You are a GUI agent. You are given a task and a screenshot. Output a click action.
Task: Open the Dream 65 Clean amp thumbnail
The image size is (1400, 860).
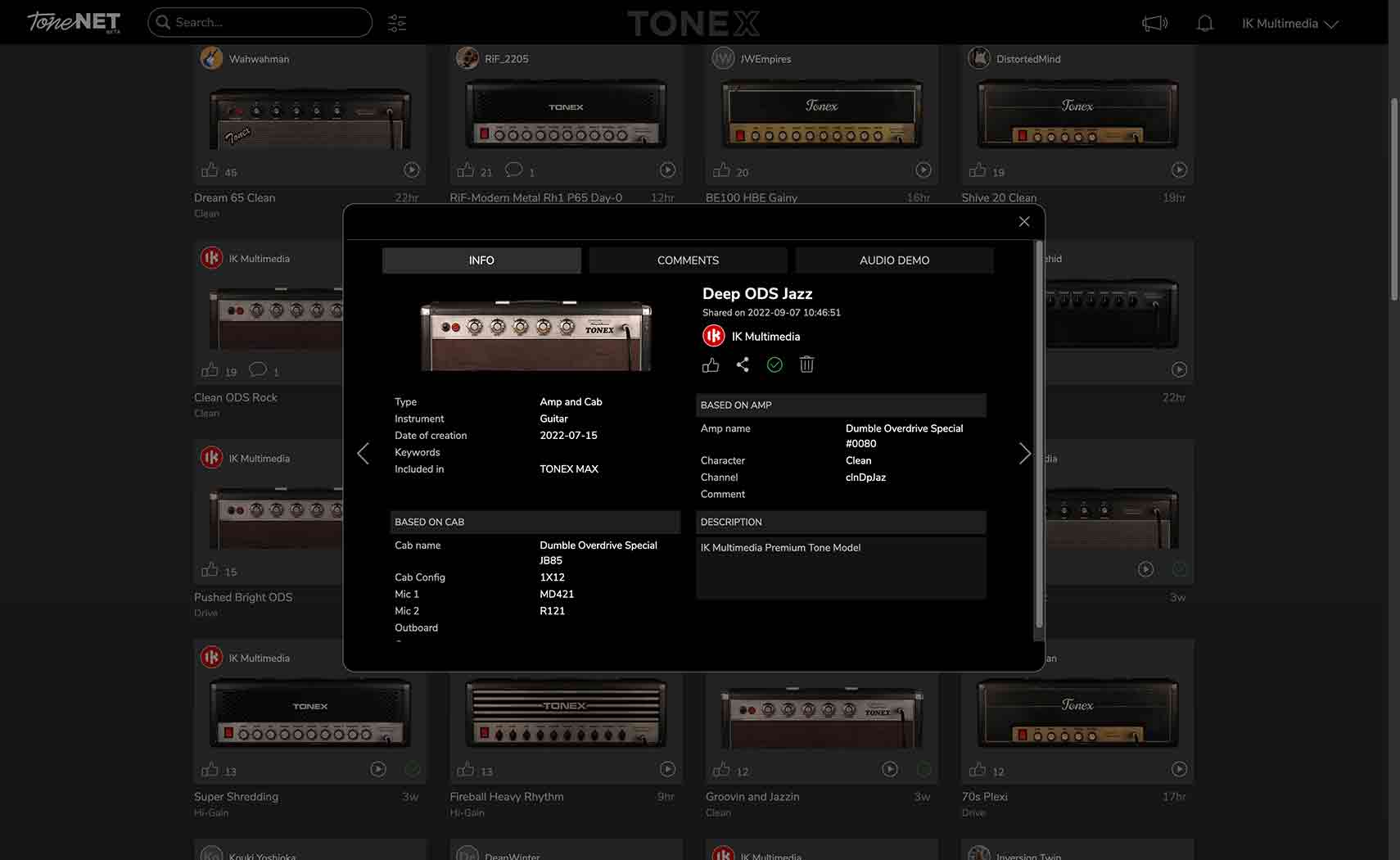310,118
